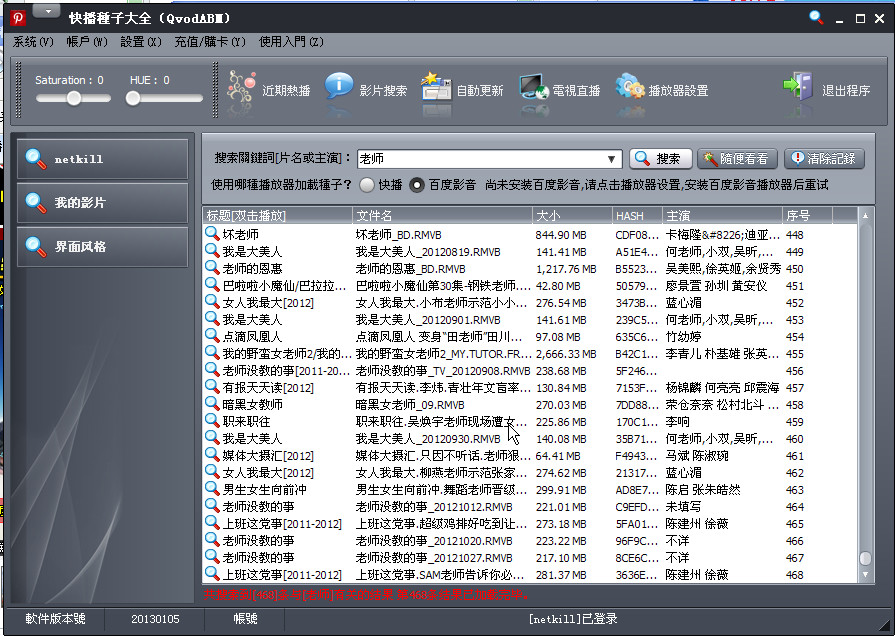The height and width of the screenshot is (636, 895).
Task: Open the 充值/購卡(Y) menu
Action: click(x=210, y=42)
